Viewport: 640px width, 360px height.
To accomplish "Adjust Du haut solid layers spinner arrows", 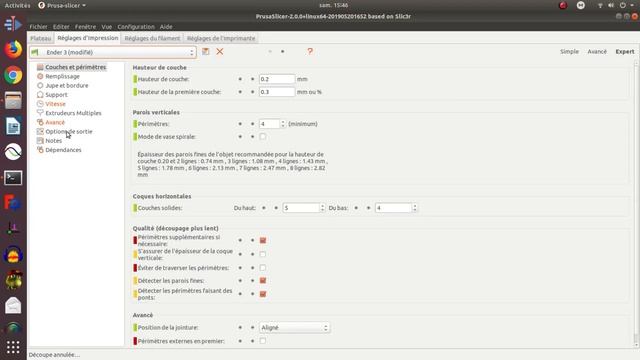I will (x=322, y=208).
